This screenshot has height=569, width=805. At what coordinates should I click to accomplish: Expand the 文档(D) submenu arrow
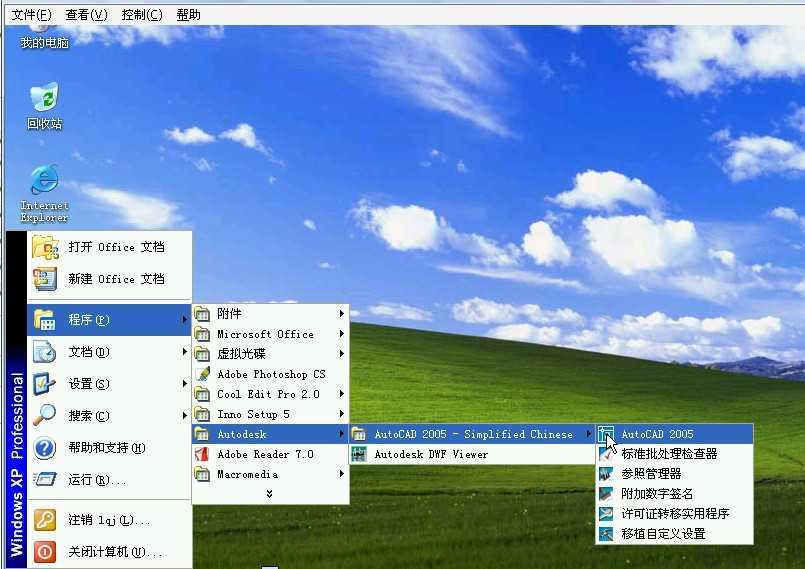coord(185,352)
